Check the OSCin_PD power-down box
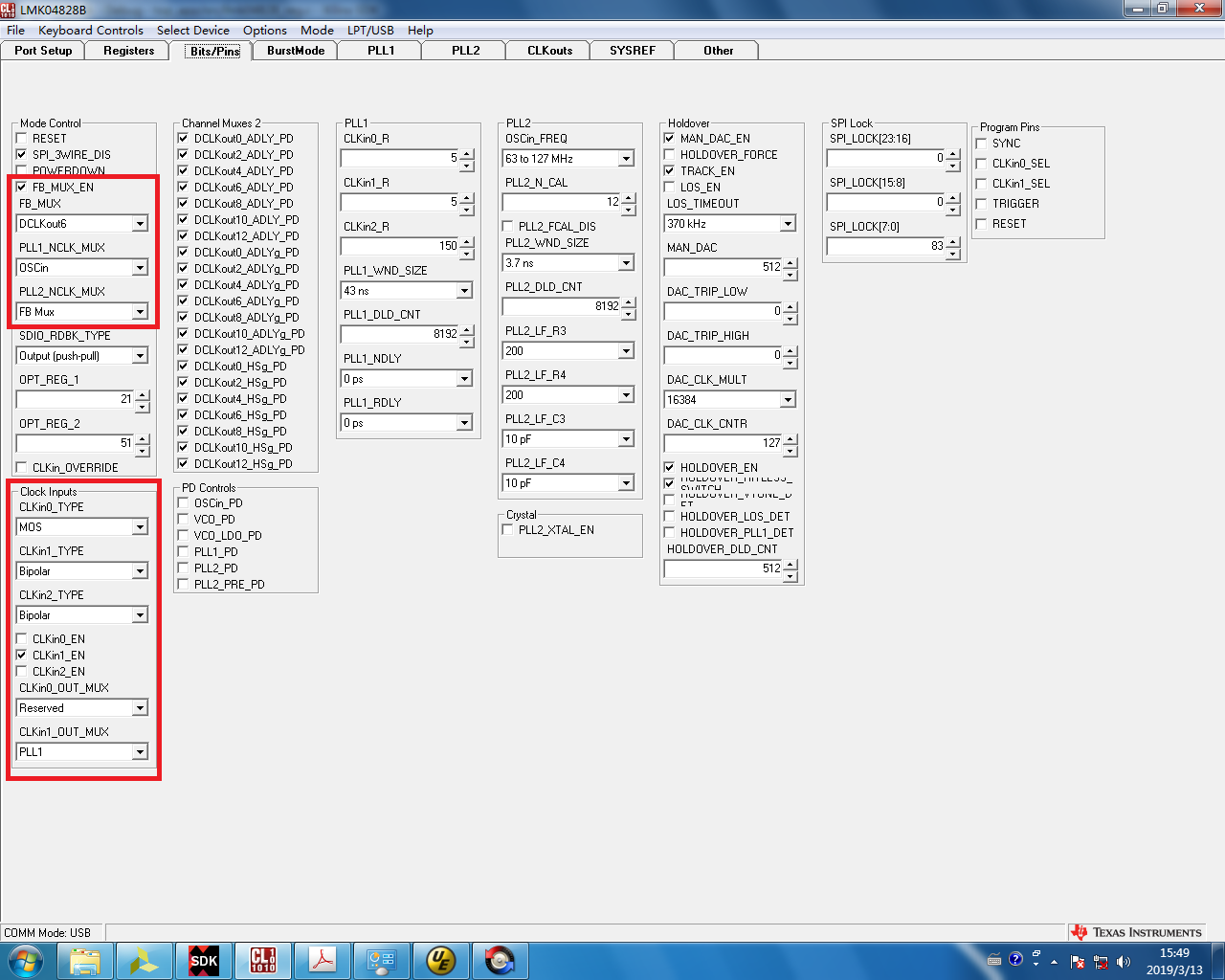Viewport: 1225px width, 980px height. click(184, 502)
